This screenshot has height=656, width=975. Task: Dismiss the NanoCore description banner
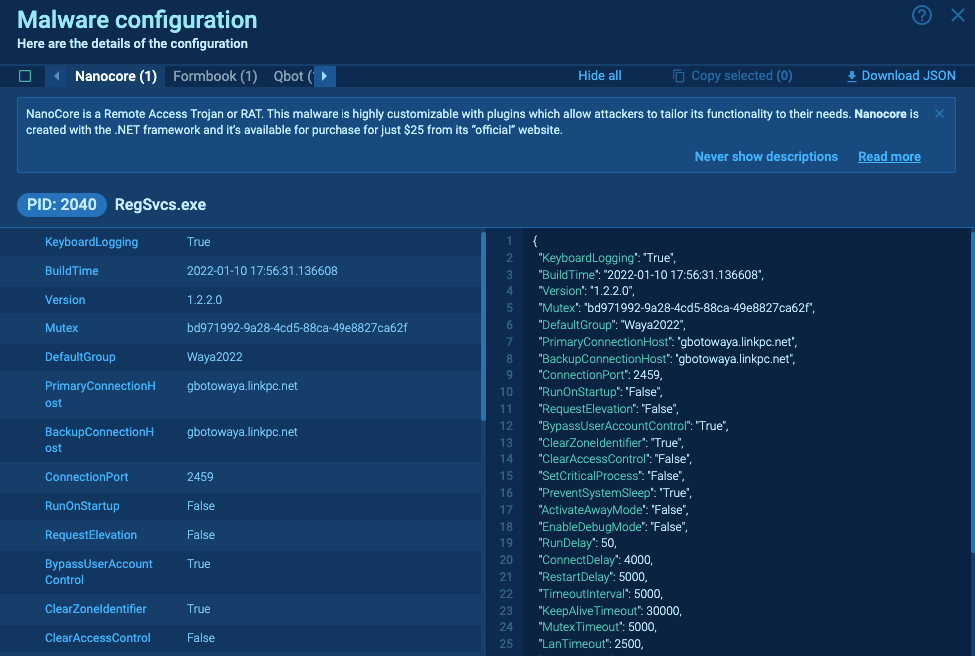pos(939,114)
